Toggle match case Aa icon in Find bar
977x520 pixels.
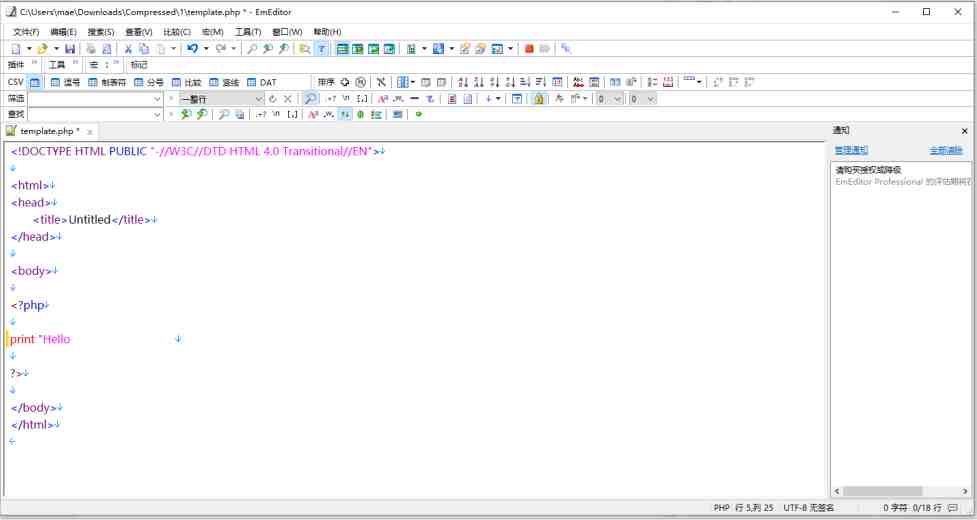(313, 115)
